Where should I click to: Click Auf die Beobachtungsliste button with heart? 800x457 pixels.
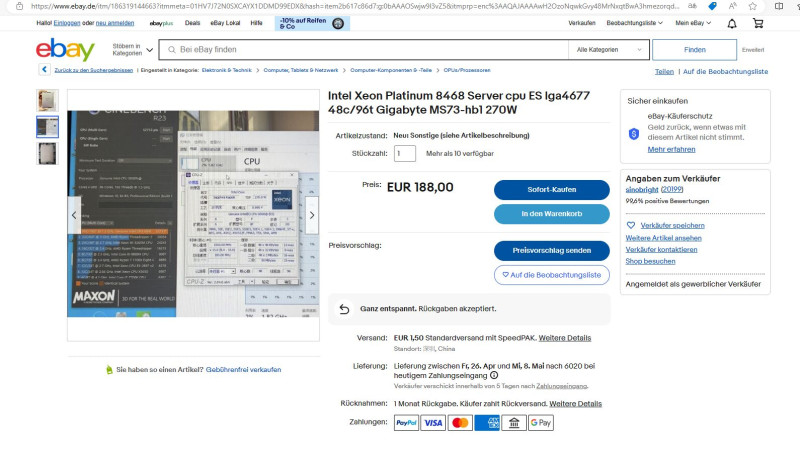pos(552,275)
